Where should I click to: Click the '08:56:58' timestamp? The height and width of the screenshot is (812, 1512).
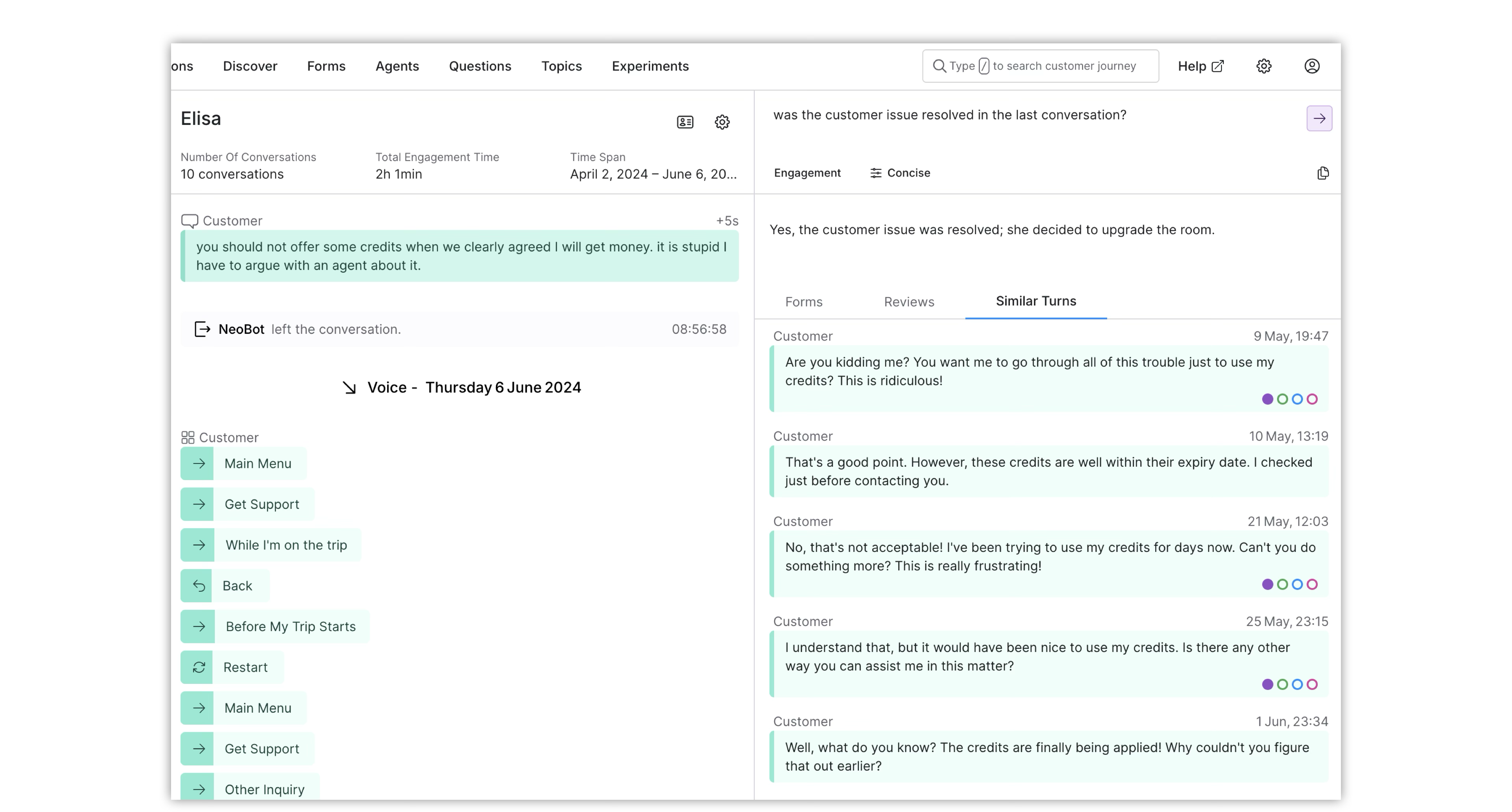699,330
